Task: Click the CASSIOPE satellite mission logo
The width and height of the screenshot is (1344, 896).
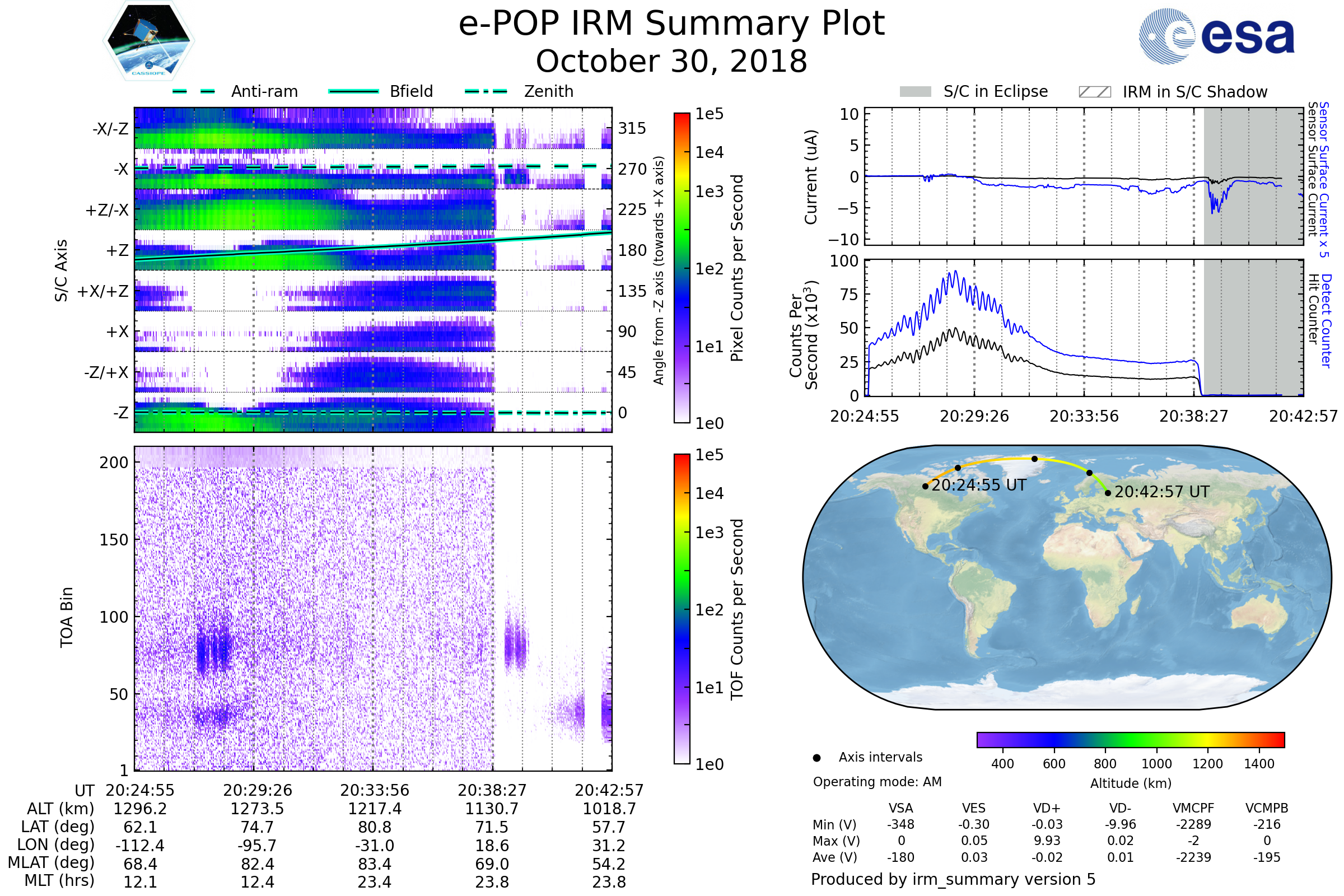Action: pos(148,41)
